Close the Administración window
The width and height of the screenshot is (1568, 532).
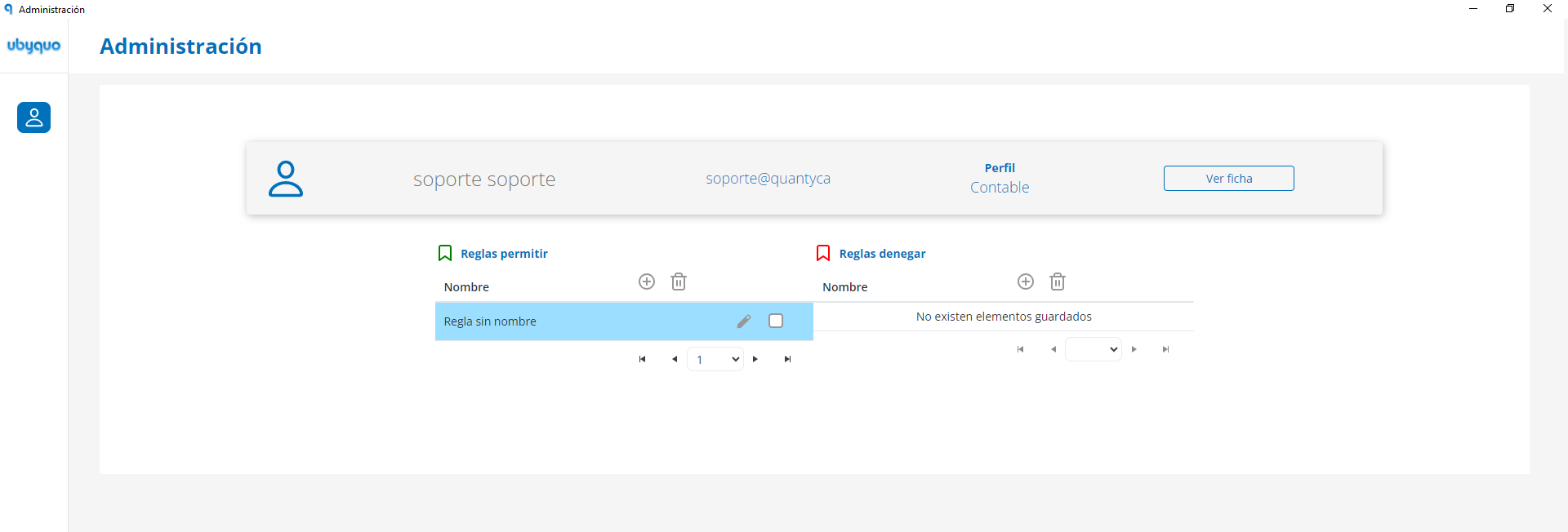(1548, 9)
